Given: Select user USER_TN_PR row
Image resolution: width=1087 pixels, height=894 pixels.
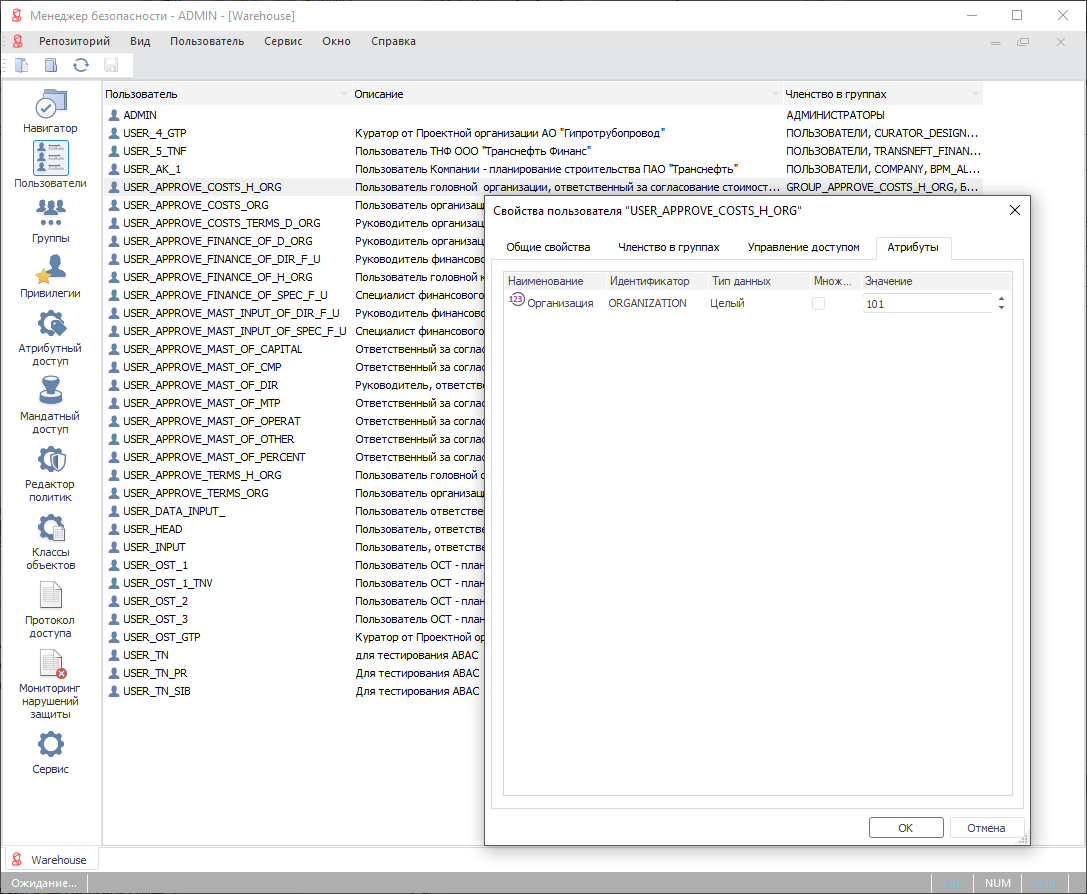Looking at the screenshot, I should pos(294,673).
